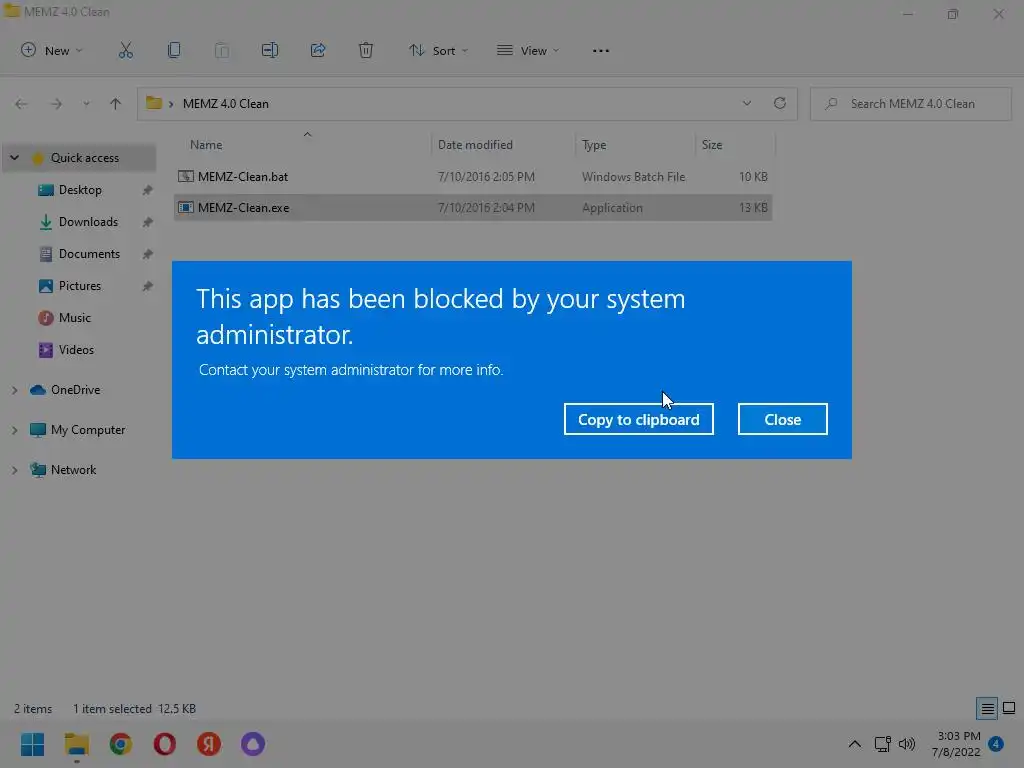Image resolution: width=1024 pixels, height=768 pixels.
Task: Unpin Desktop using its pin icon
Action: click(x=148, y=190)
